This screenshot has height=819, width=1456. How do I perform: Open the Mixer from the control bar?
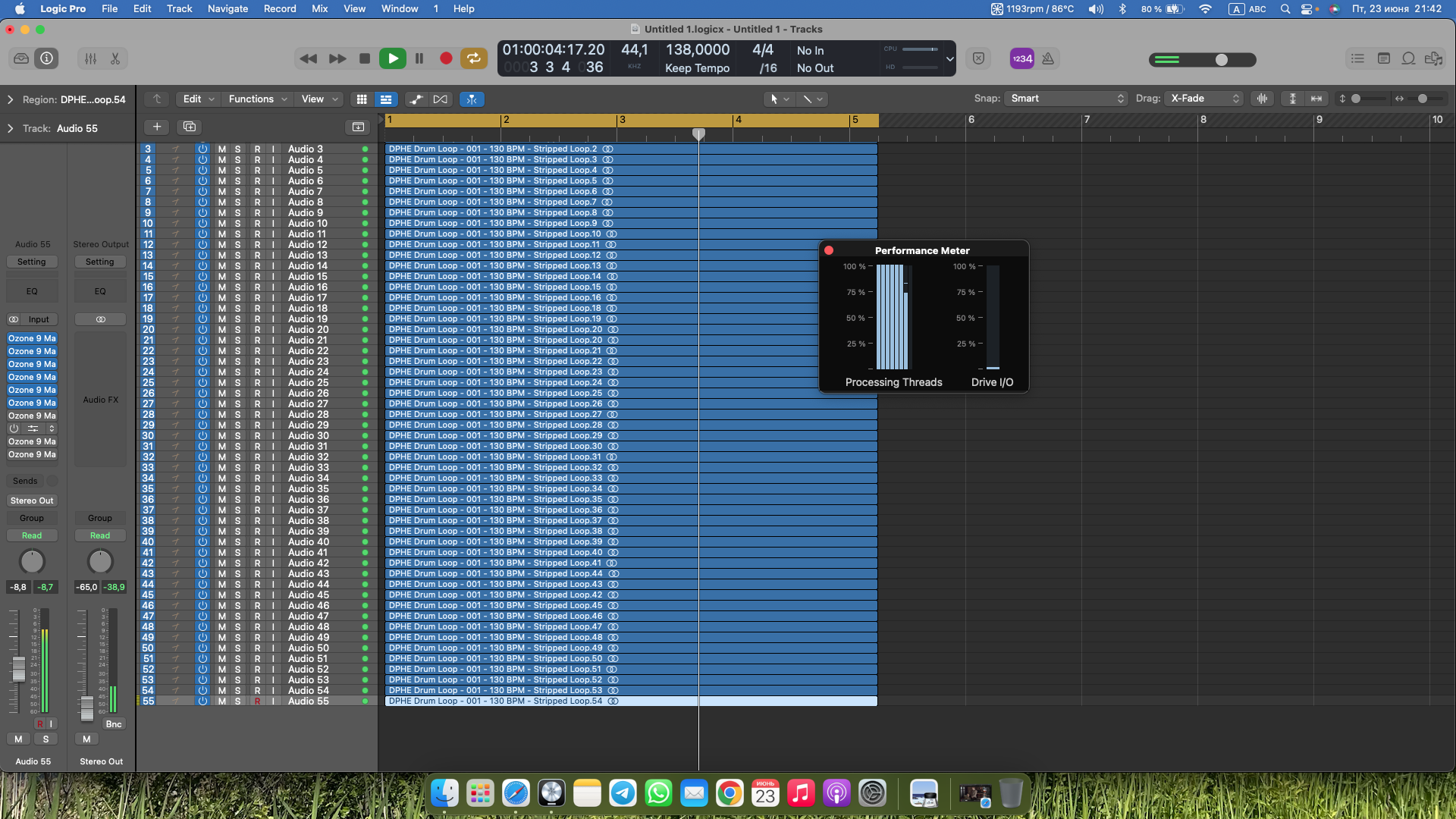point(90,58)
